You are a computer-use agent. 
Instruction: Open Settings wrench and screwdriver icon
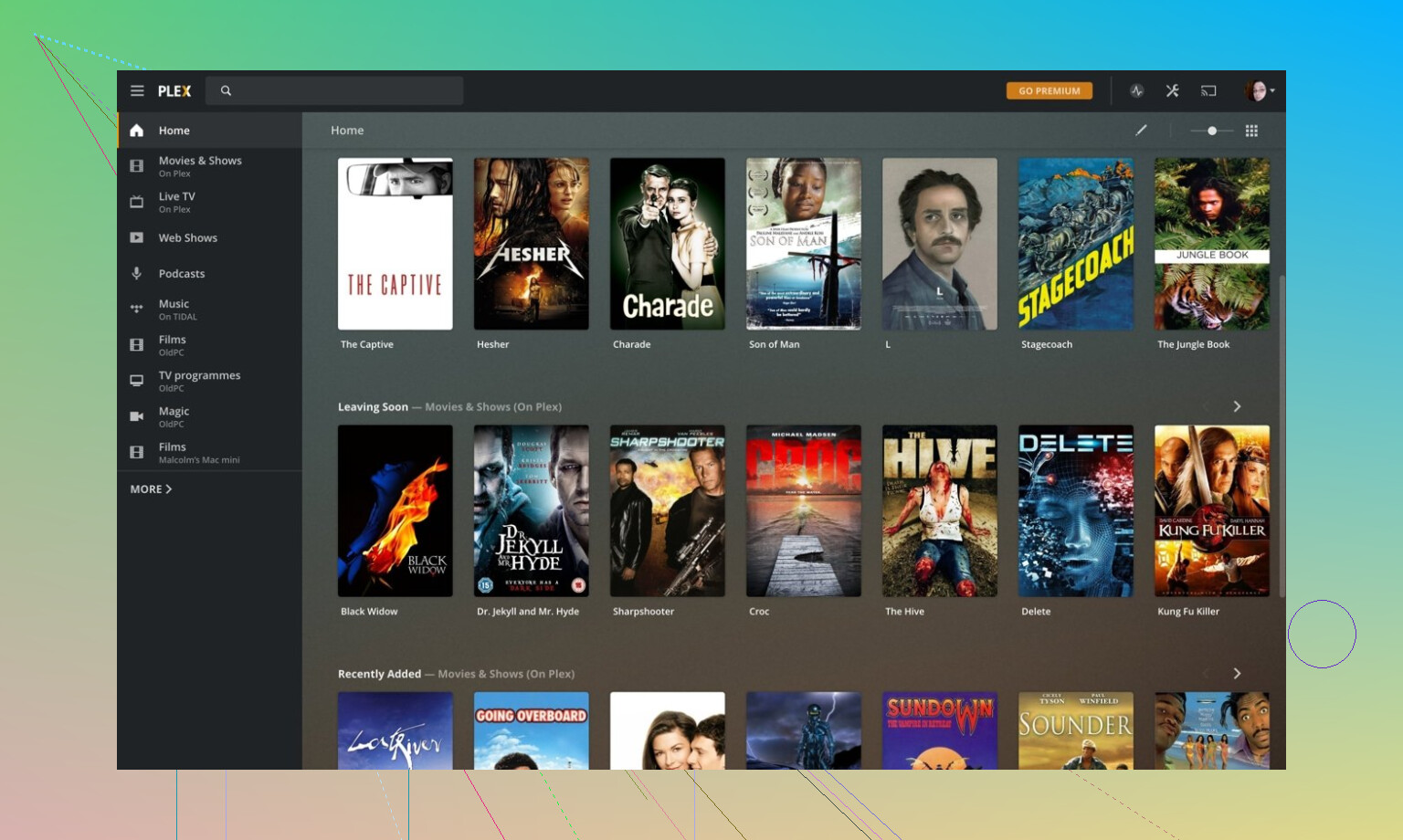point(1172,91)
